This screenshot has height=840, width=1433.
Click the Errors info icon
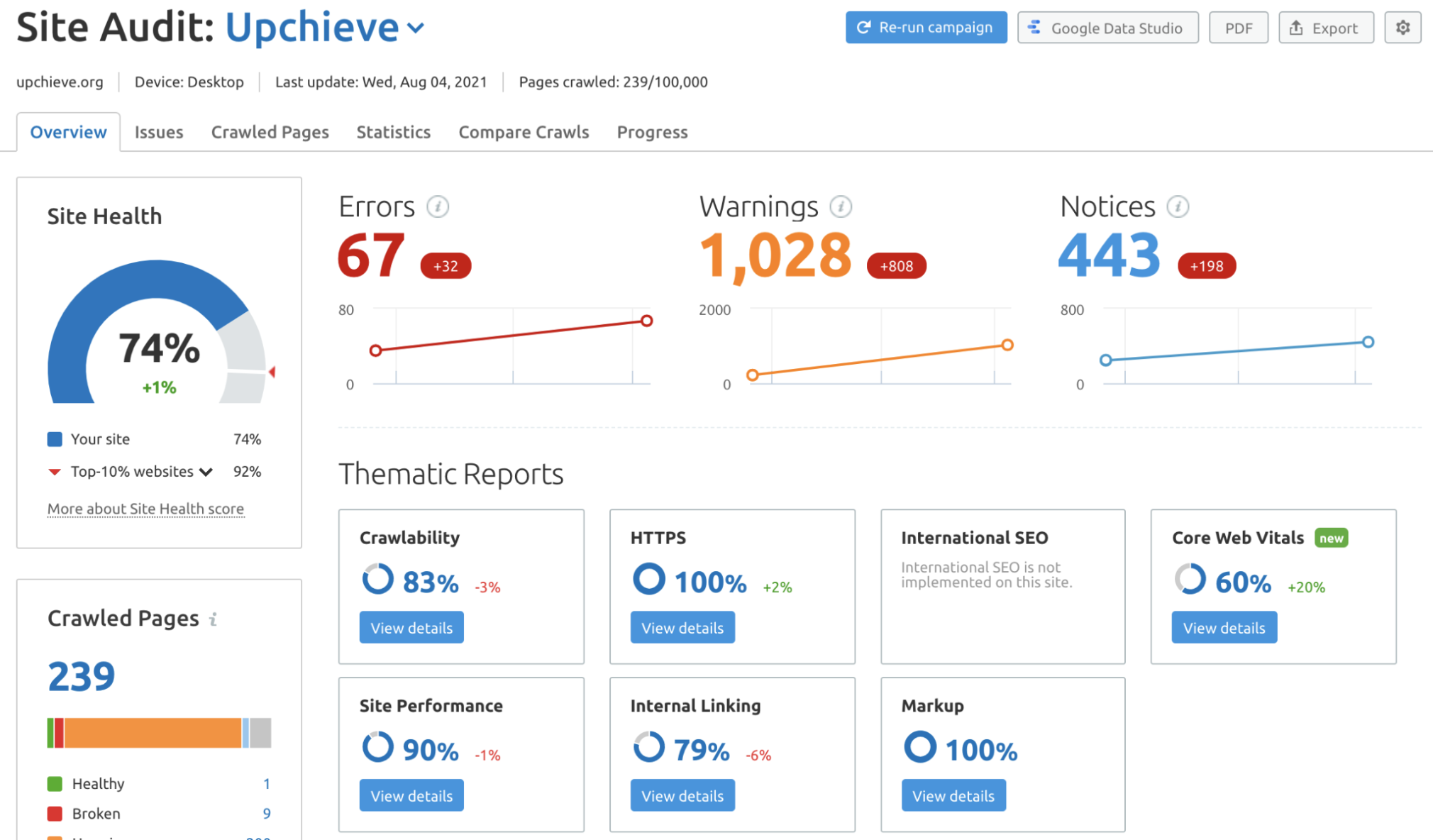pyautogui.click(x=438, y=206)
